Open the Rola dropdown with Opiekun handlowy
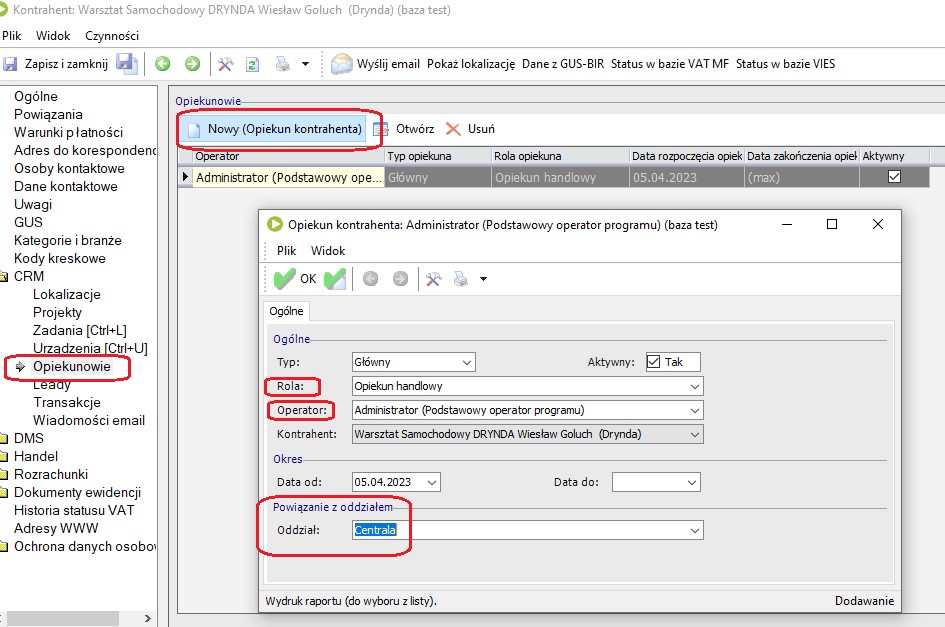Image resolution: width=945 pixels, height=627 pixels. pos(694,386)
